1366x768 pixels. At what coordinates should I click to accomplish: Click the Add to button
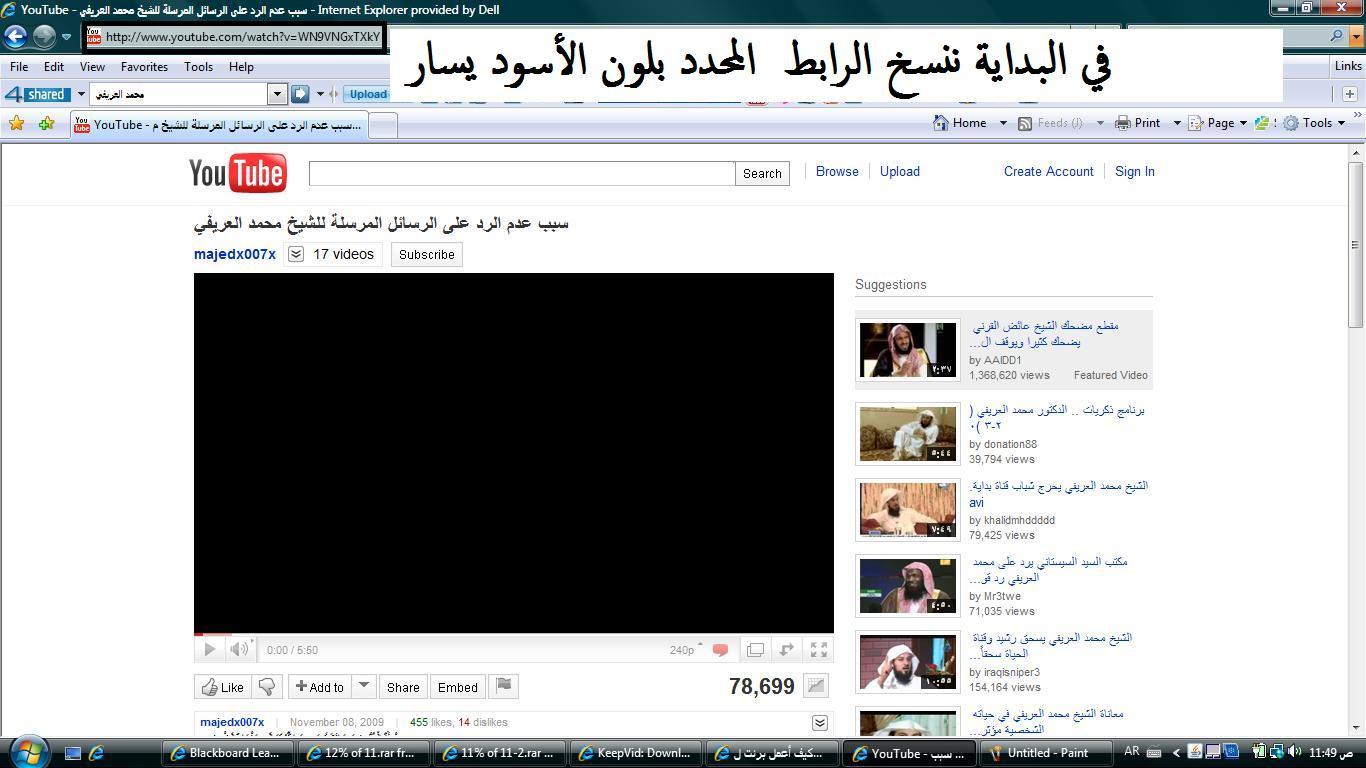[x=320, y=687]
